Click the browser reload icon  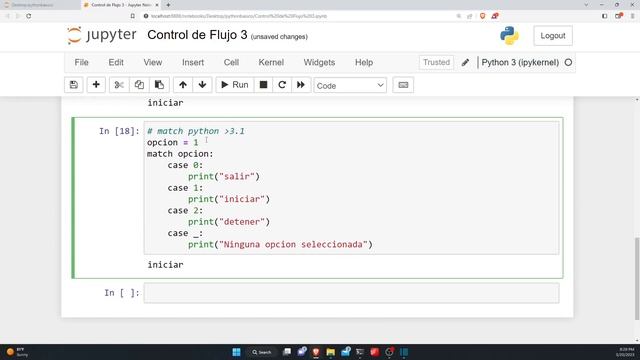tap(29, 16)
